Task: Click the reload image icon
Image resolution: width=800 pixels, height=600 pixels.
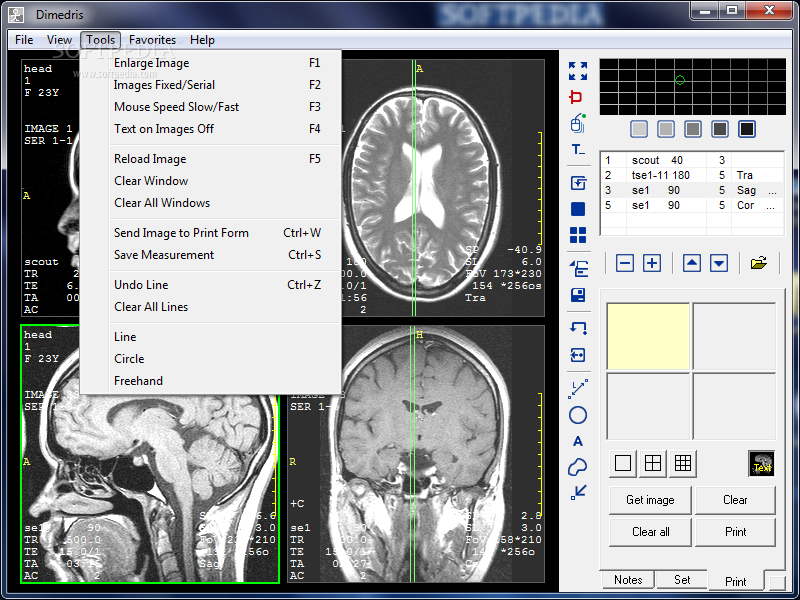Action: pyautogui.click(x=578, y=183)
